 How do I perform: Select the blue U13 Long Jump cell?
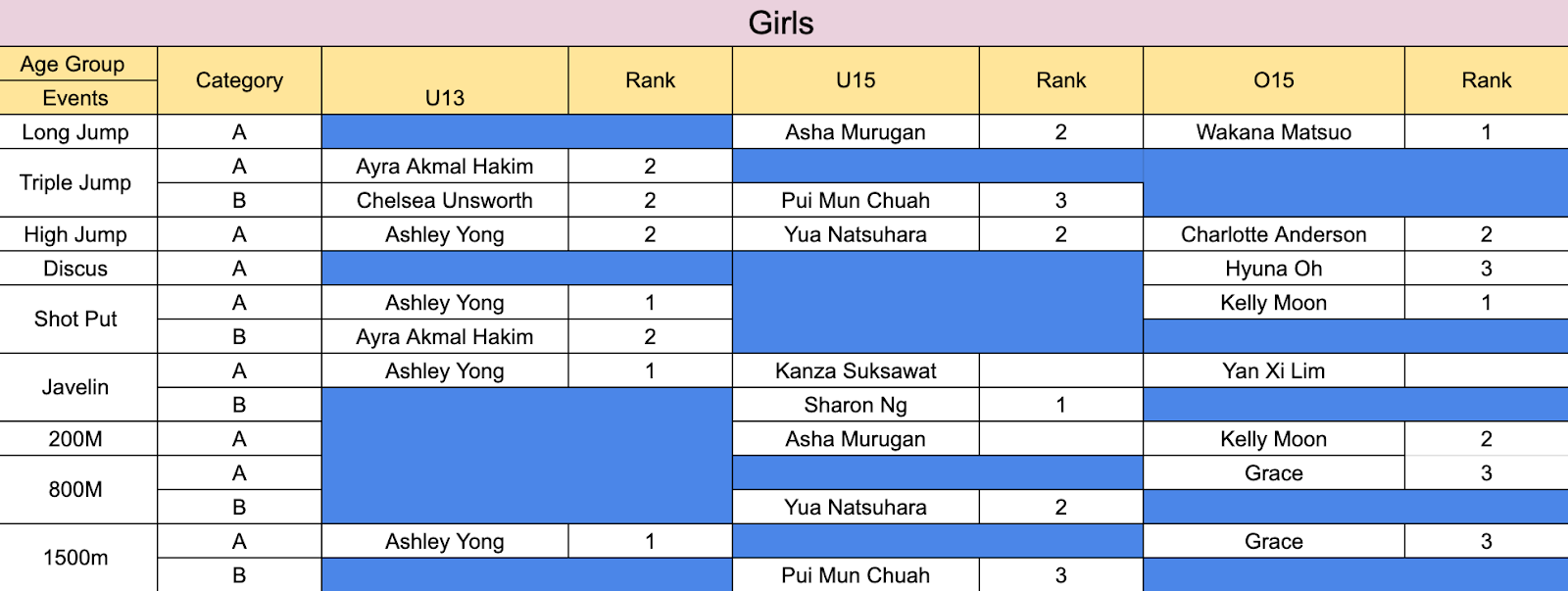point(527,132)
